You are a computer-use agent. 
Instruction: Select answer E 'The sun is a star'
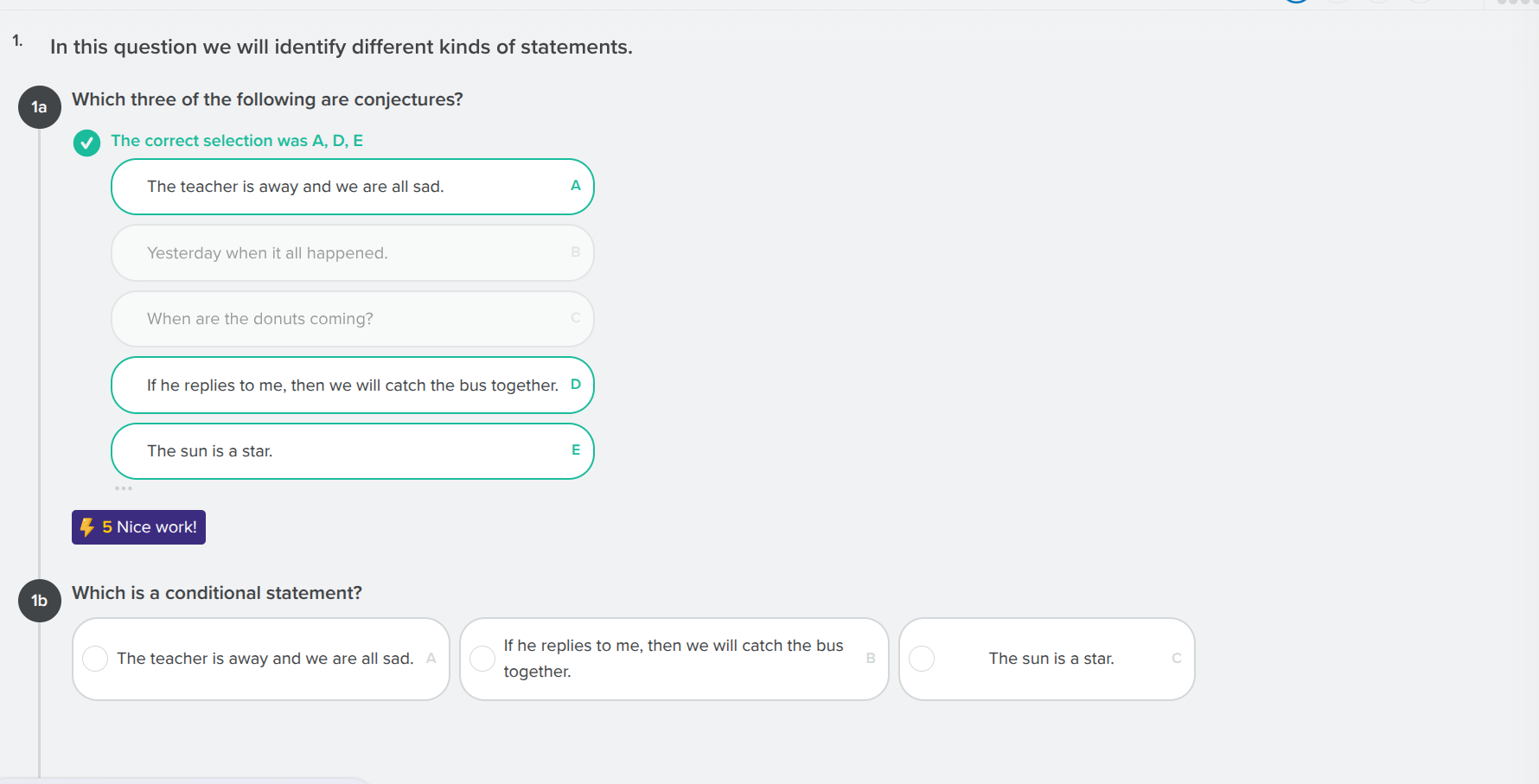352,450
